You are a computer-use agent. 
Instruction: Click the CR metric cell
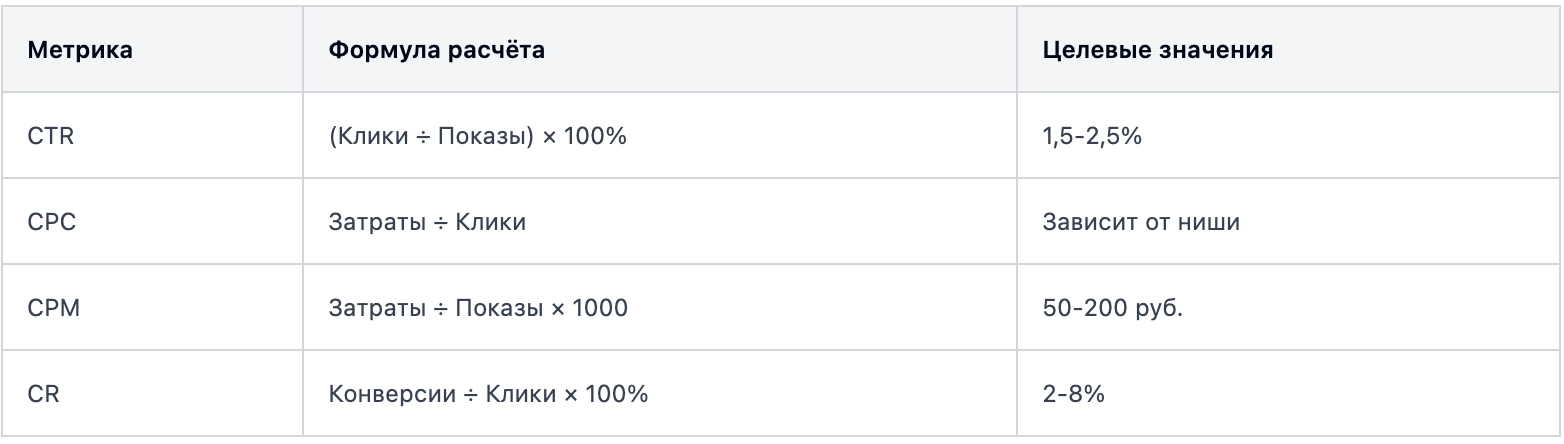(44, 394)
